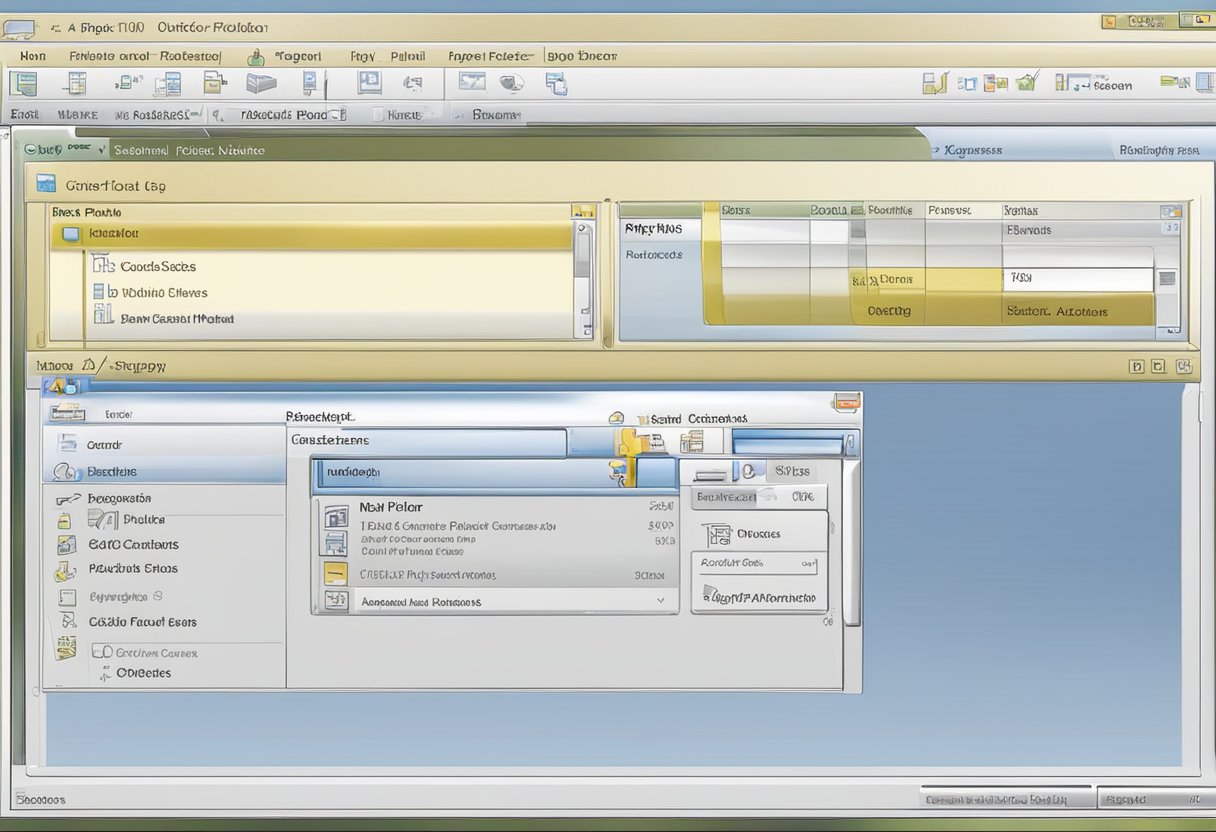Open the Pabul menu in the menu bar
The image size is (1216, 832).
point(407,57)
